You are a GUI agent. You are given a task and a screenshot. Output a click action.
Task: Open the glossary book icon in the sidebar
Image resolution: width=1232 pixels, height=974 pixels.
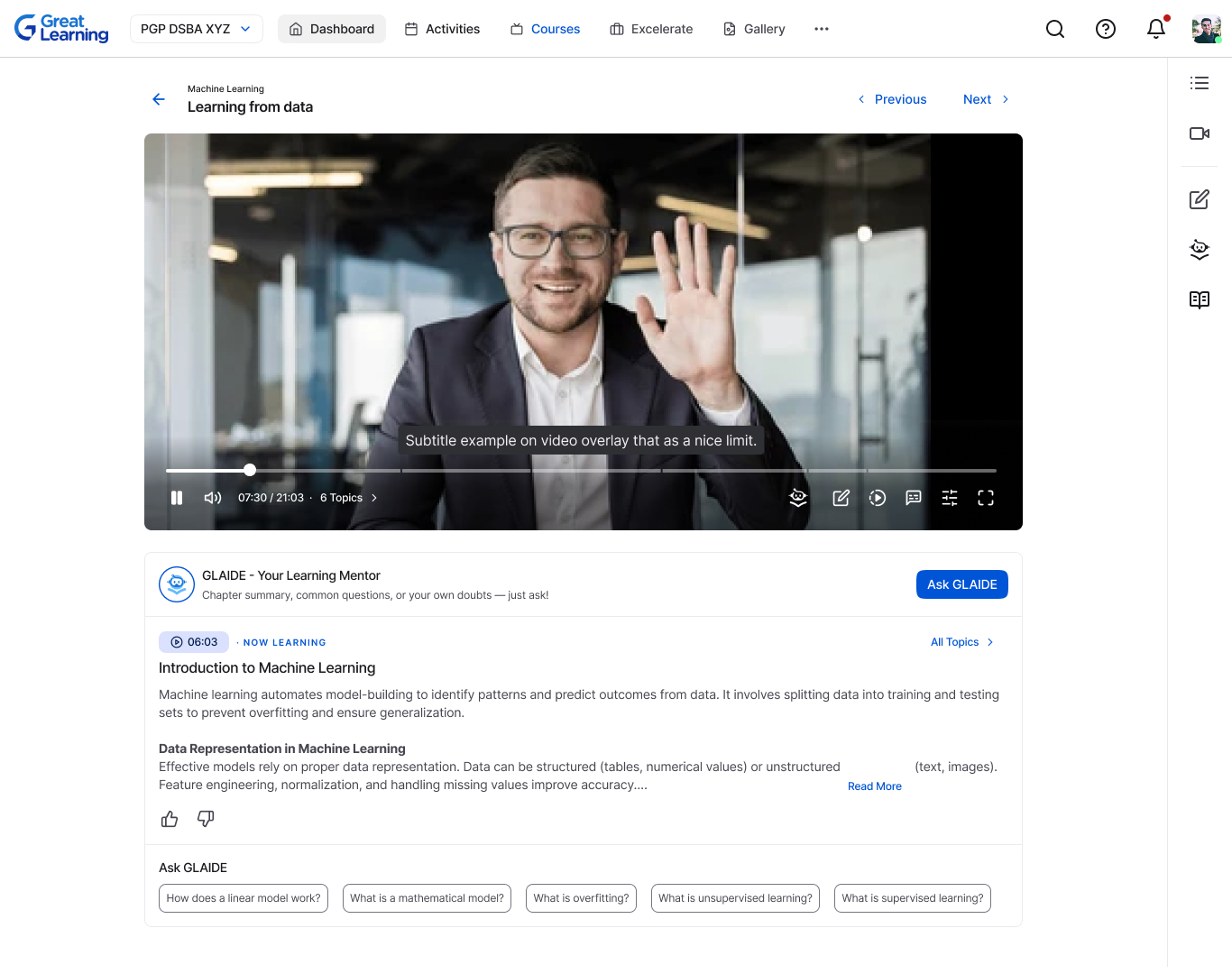(x=1199, y=299)
